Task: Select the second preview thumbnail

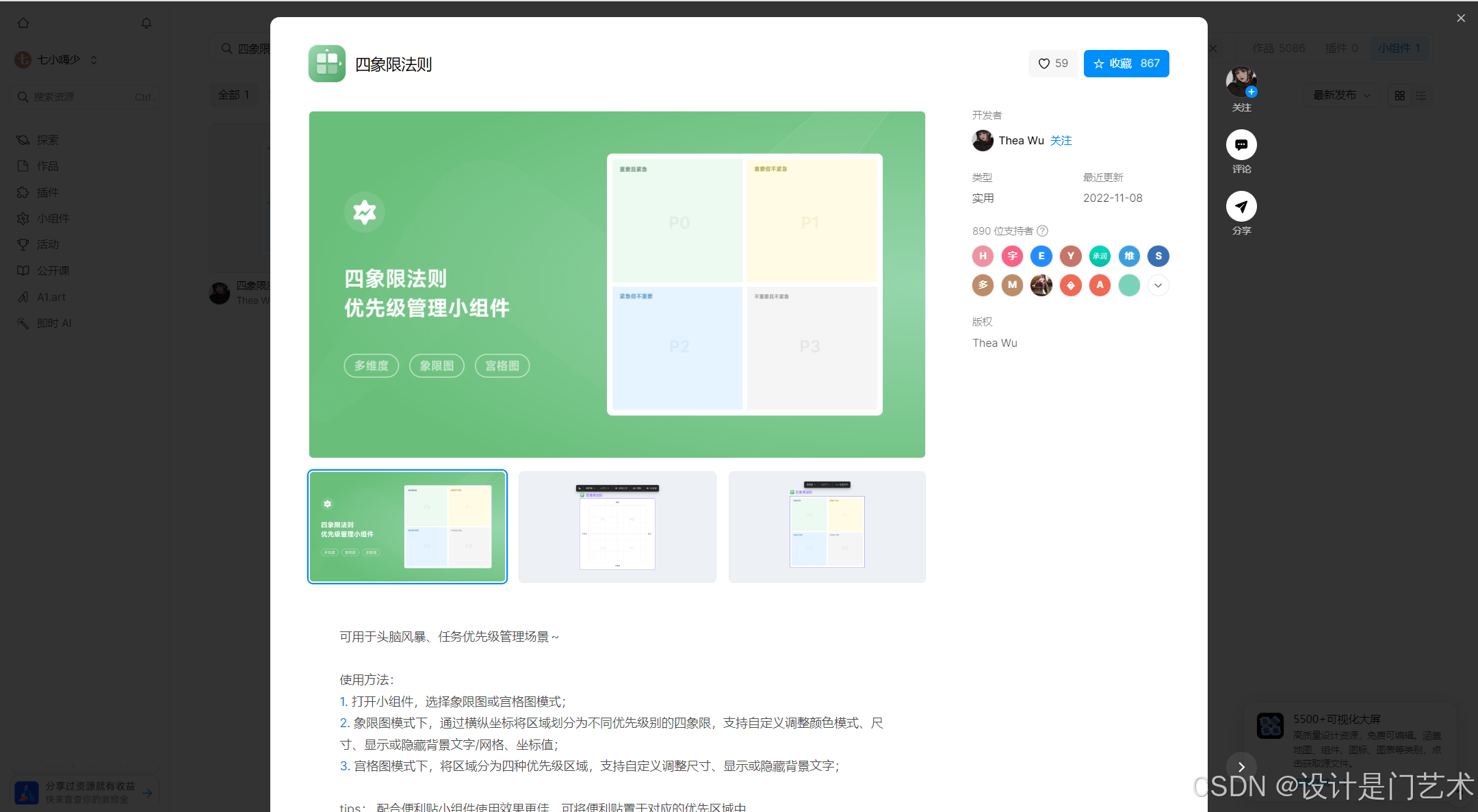Action: tap(617, 527)
